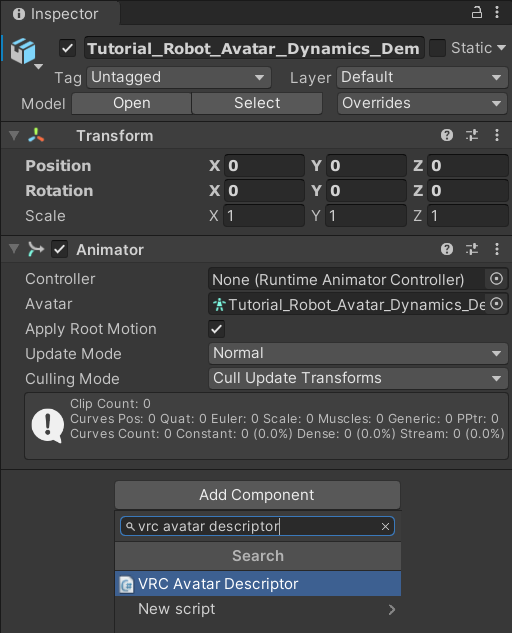Uncheck Apply Root Motion
Screen dimensions: 512x633
click(216, 329)
